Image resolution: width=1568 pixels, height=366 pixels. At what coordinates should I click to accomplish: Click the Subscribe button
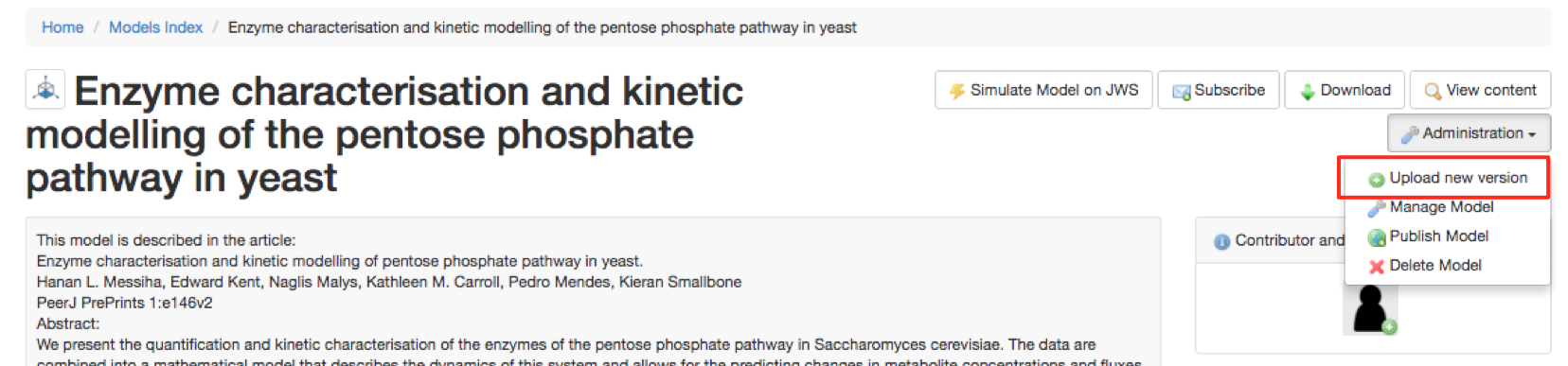tap(1219, 90)
